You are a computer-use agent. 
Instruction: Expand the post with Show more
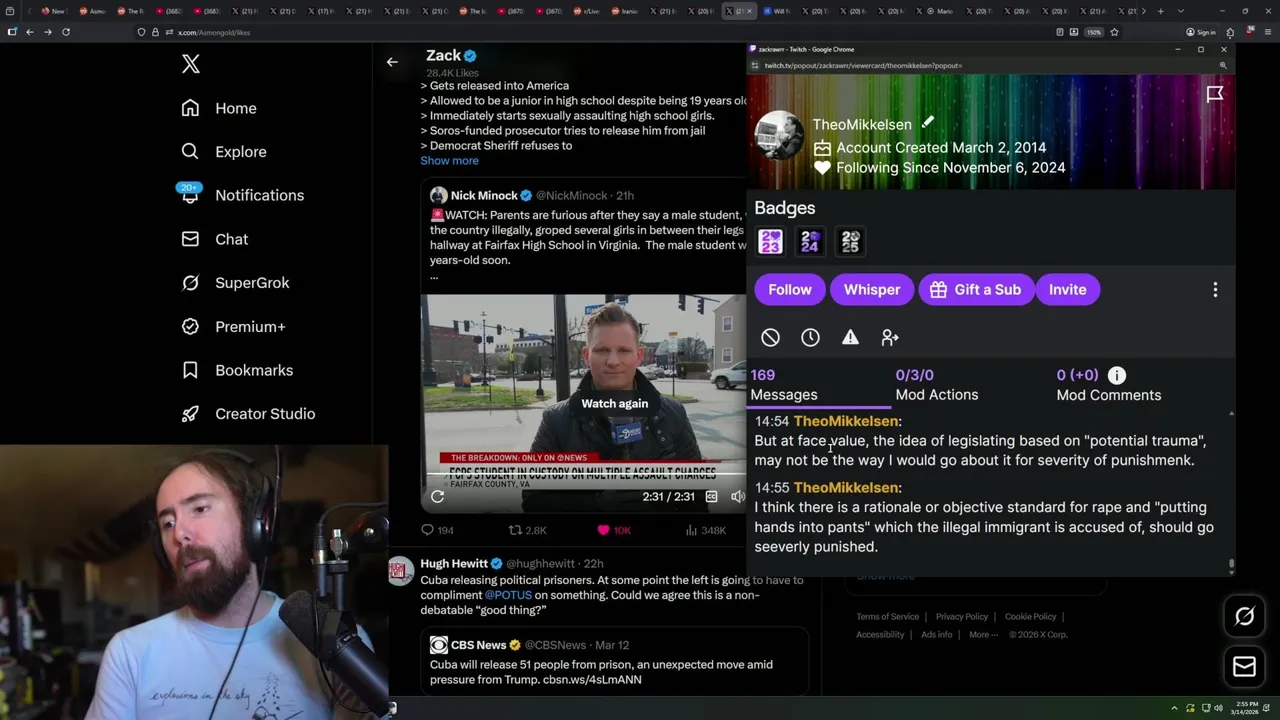tap(449, 161)
